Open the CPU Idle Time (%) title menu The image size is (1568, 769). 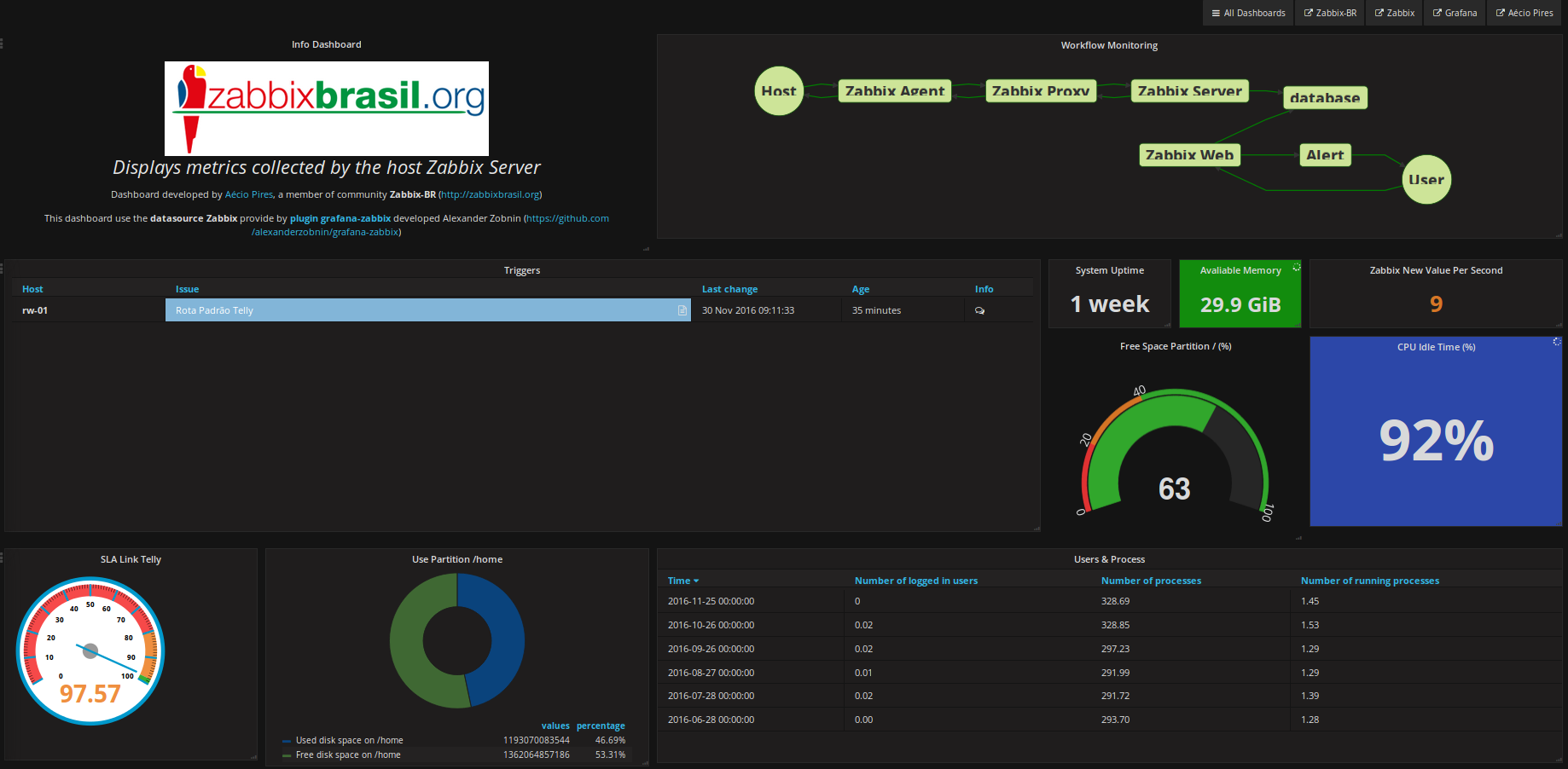(1437, 347)
